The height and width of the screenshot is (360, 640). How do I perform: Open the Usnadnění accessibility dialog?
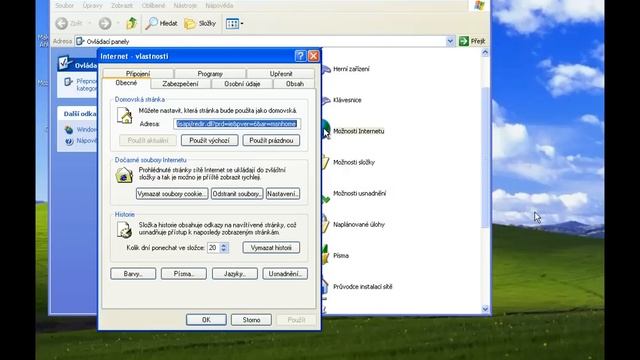[285, 274]
